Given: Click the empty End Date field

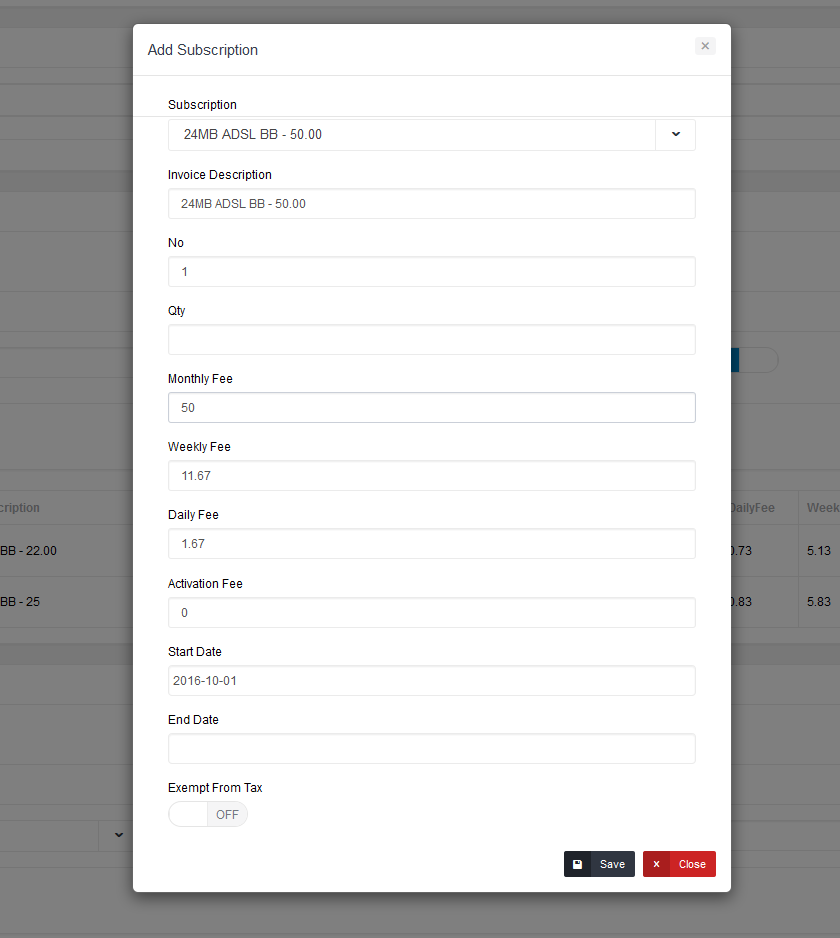Looking at the screenshot, I should pos(431,748).
